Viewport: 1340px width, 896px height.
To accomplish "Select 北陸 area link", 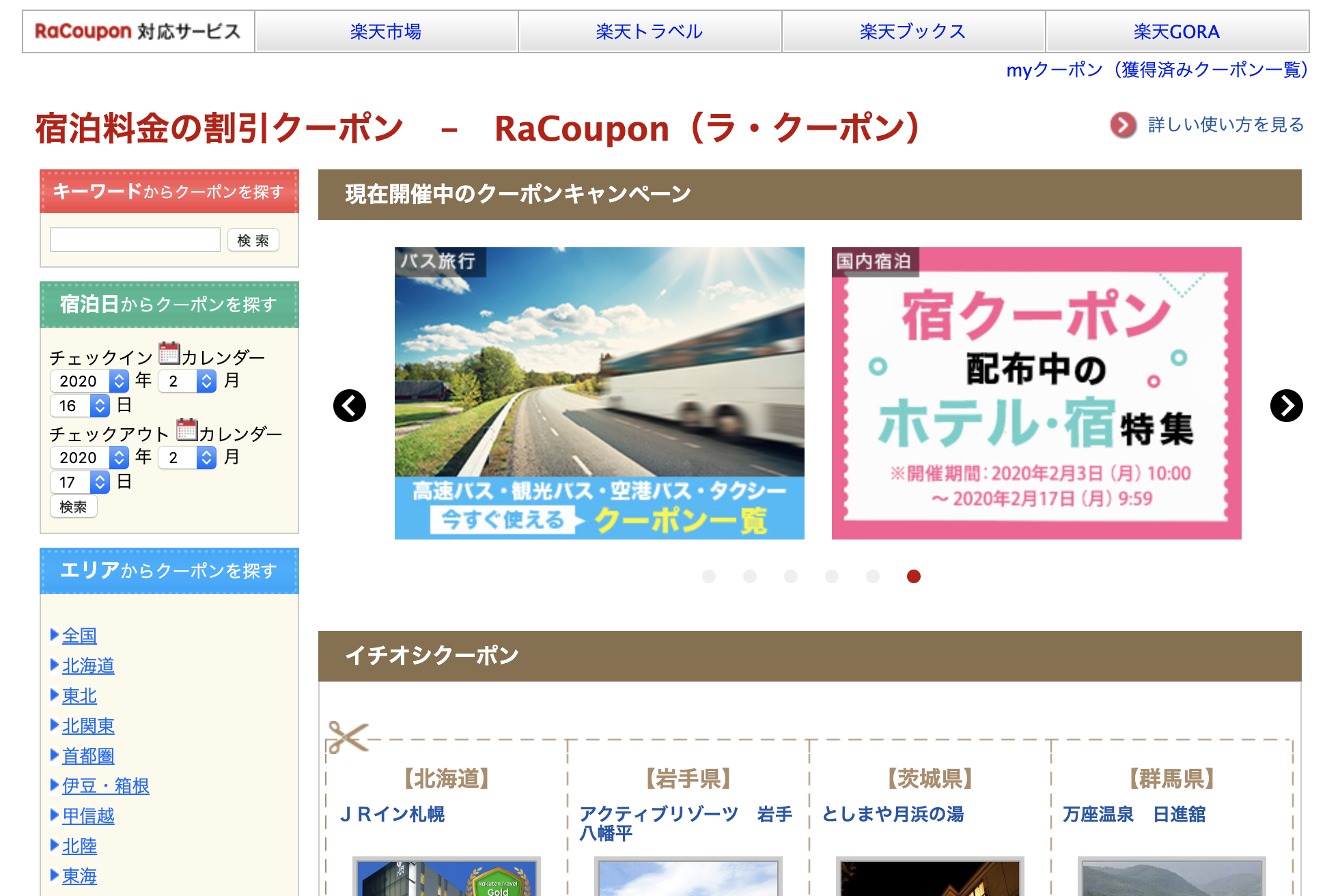I will point(79,846).
